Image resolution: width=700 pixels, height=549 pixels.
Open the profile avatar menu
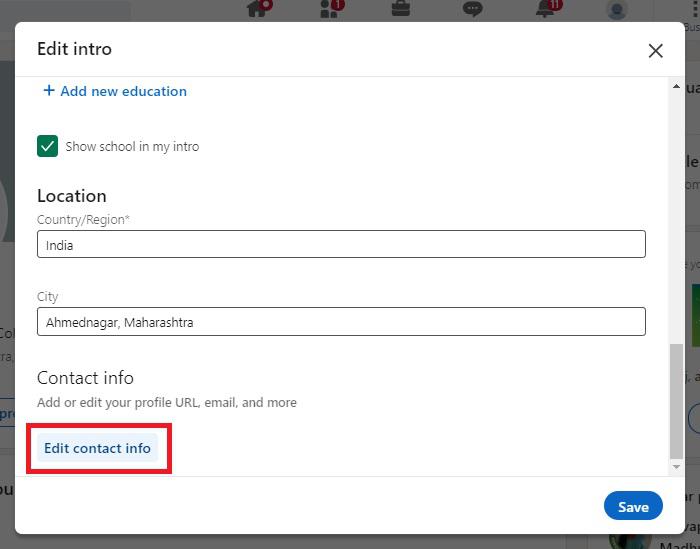[617, 10]
